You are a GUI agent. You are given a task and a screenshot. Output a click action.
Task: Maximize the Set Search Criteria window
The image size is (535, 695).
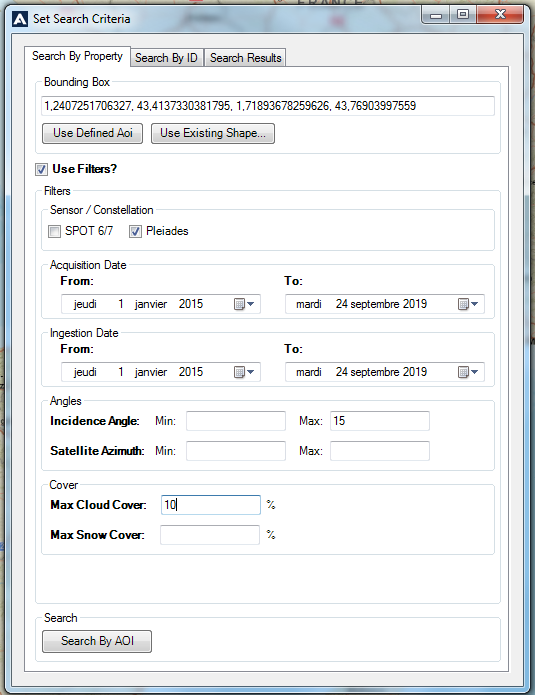(x=463, y=15)
